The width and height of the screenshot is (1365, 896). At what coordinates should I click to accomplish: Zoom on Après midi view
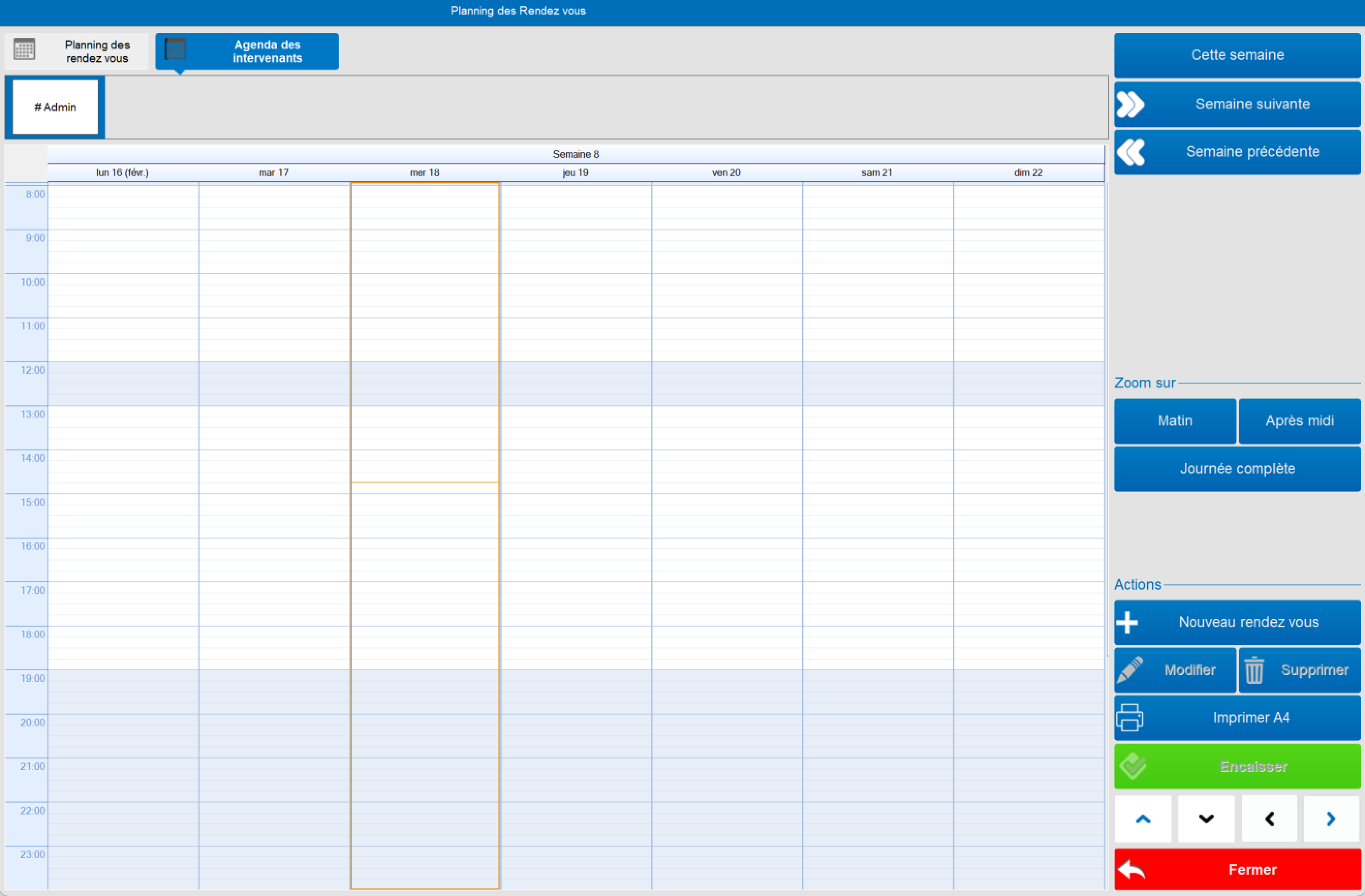point(1299,421)
